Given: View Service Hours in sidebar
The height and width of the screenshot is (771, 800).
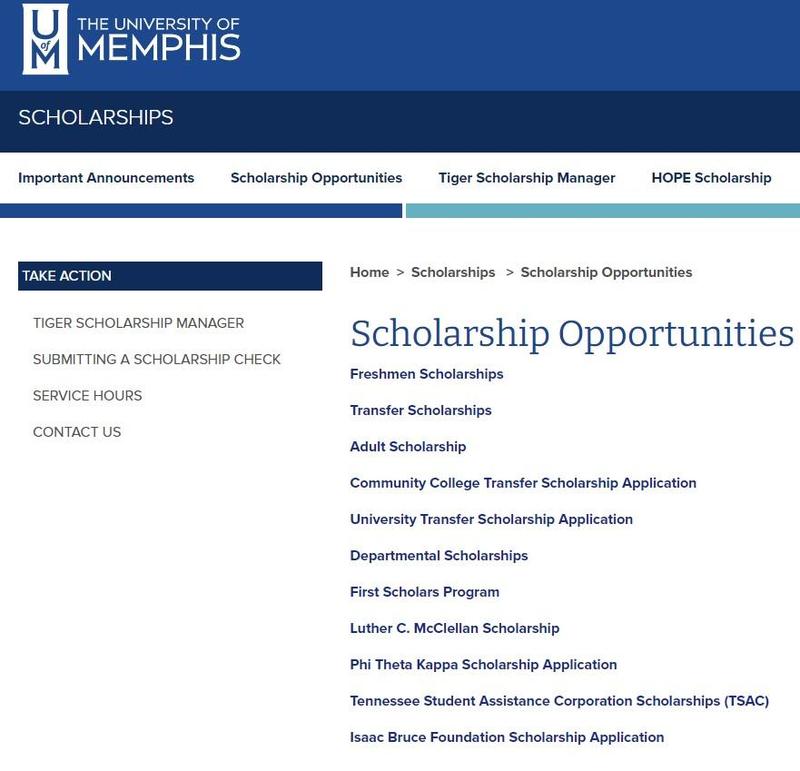Looking at the screenshot, I should [x=87, y=396].
